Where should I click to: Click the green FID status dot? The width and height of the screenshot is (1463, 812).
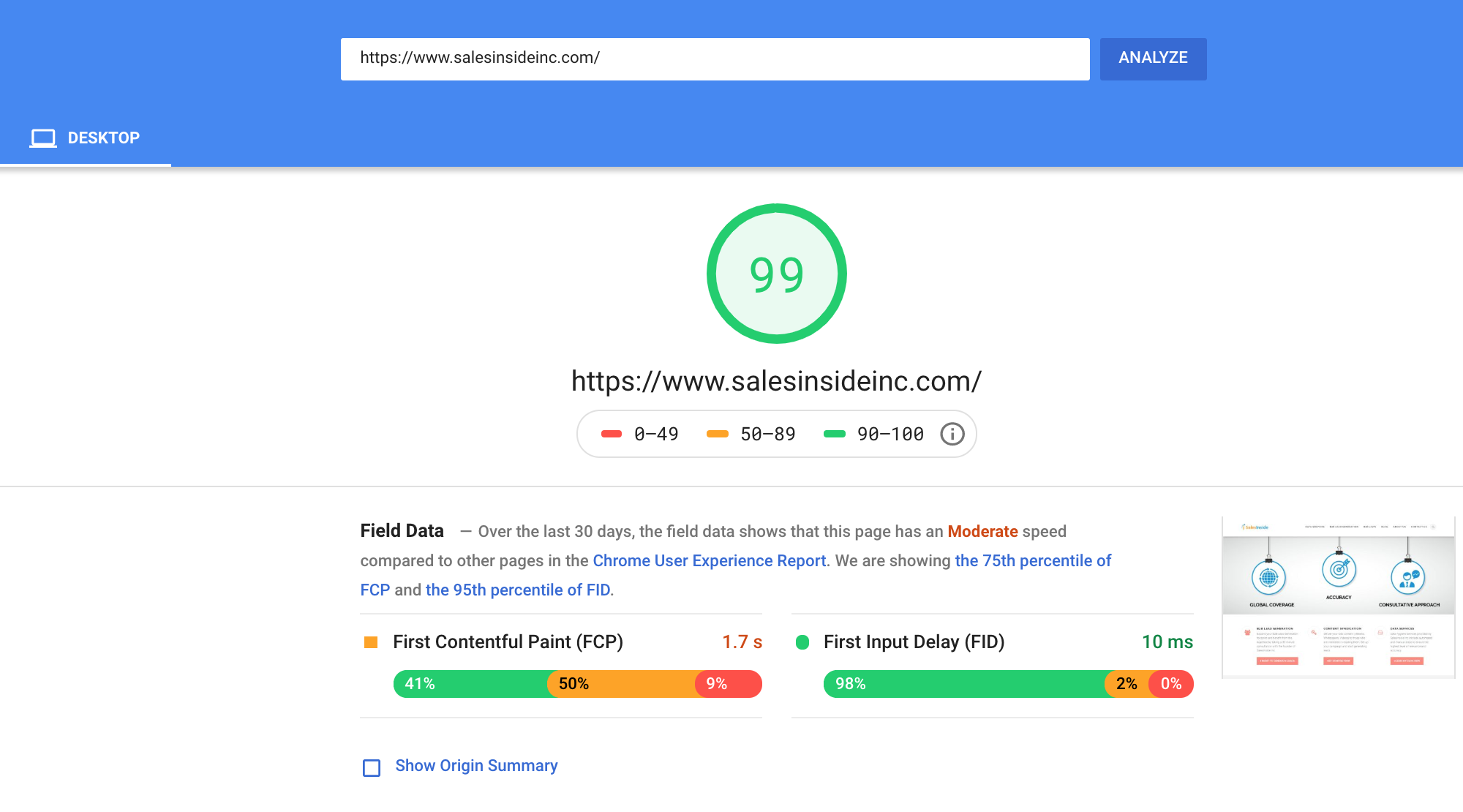point(802,642)
